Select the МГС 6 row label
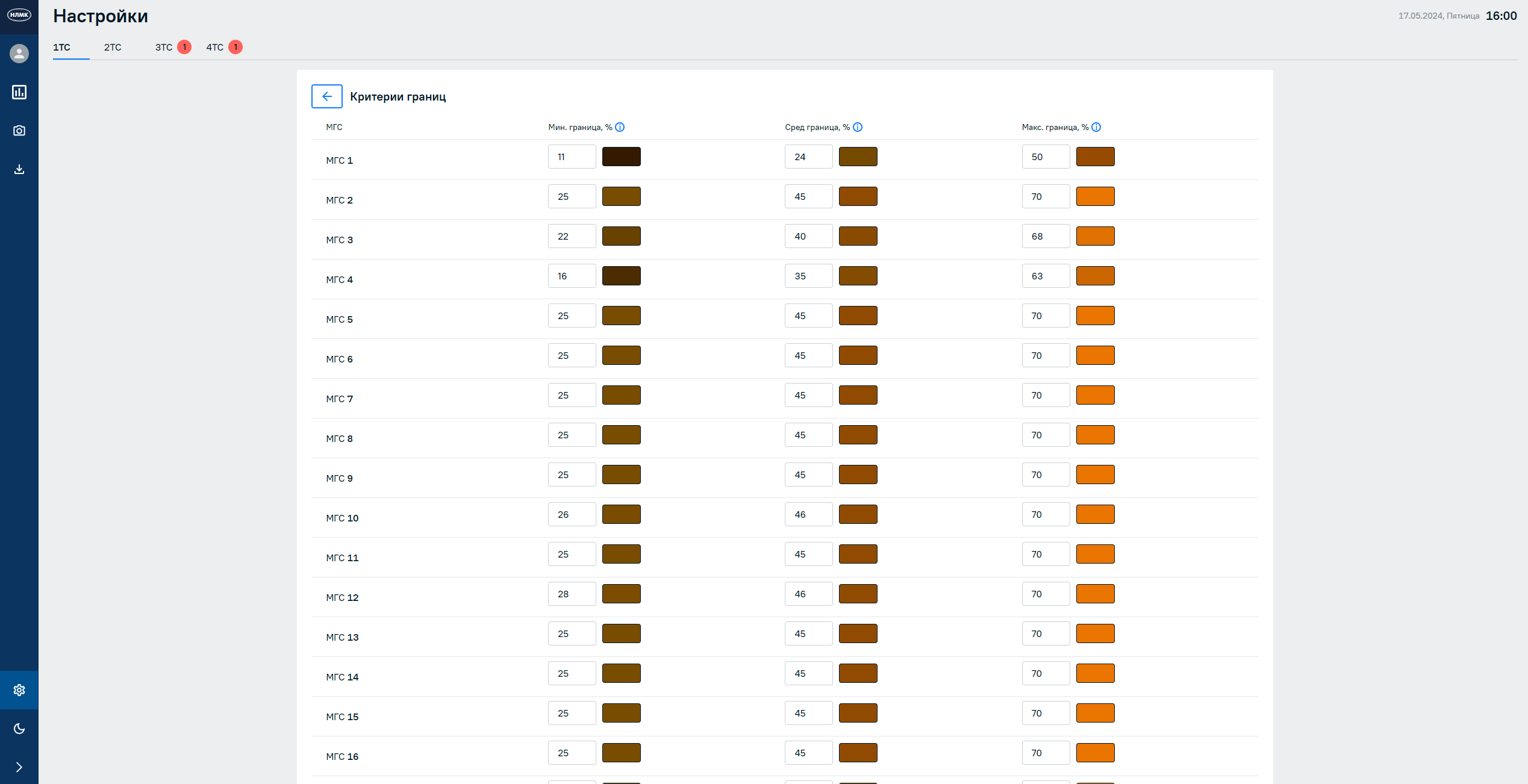Screen dimensions: 1528x784 340,359
